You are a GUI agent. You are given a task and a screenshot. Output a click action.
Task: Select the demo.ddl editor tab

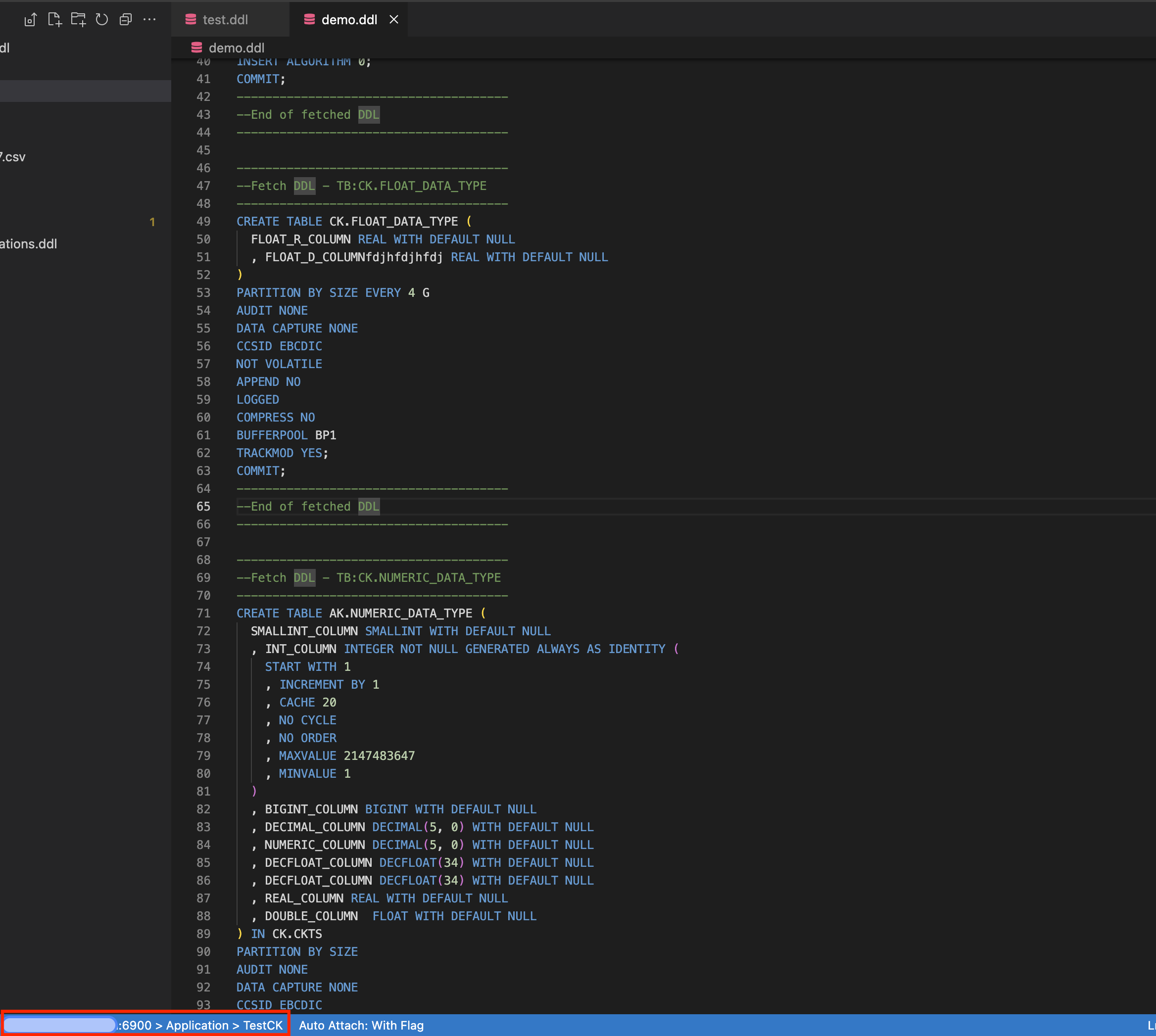348,20
